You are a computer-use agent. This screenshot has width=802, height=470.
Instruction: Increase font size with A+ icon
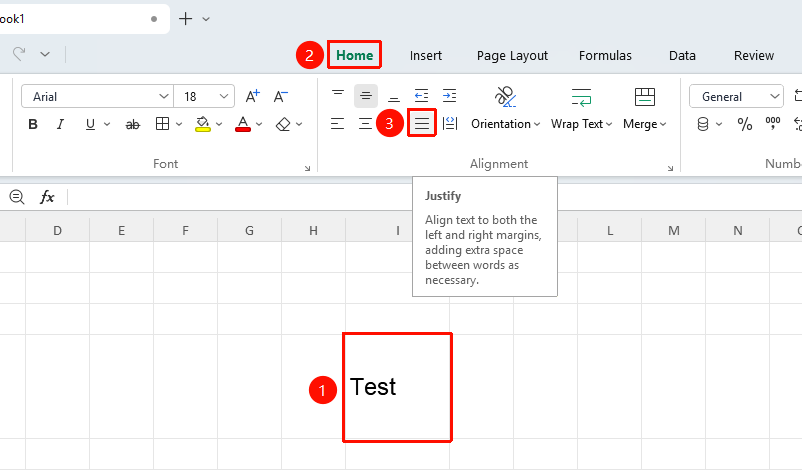253,96
